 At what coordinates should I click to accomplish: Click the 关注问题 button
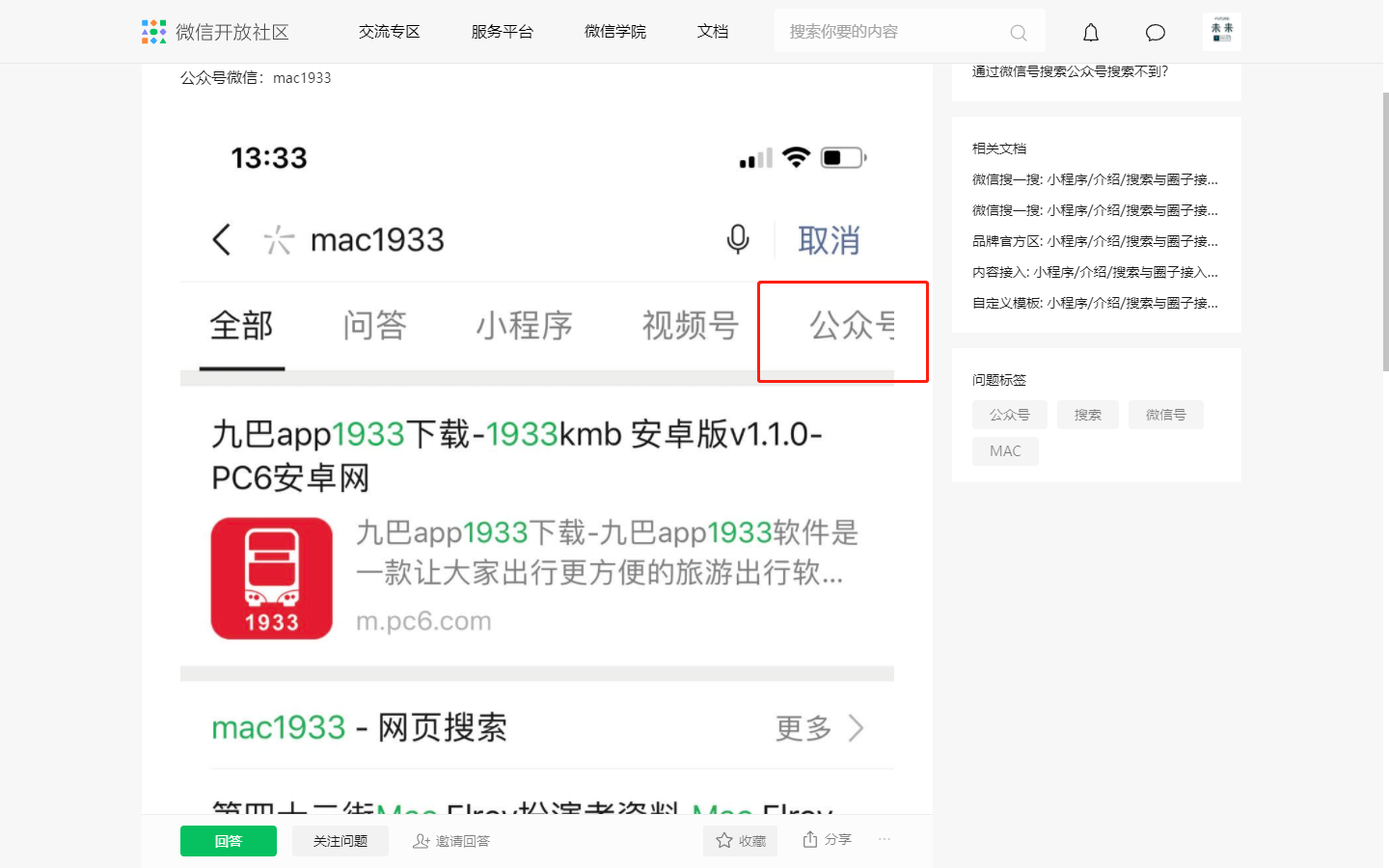click(340, 841)
